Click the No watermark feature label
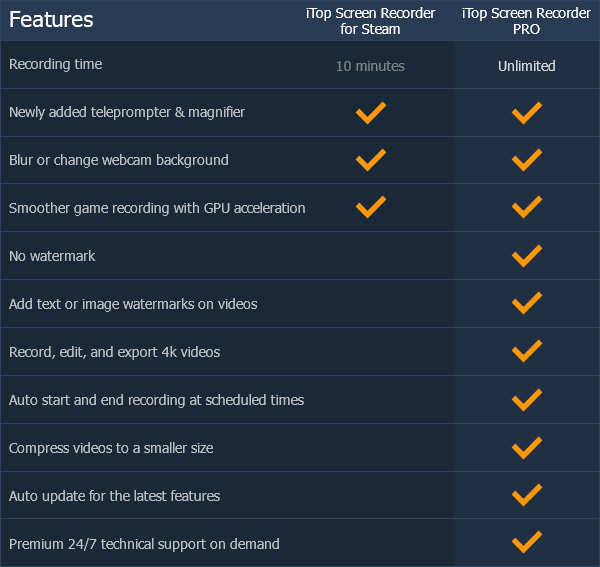Viewport: 600px width, 567px height. tap(52, 256)
